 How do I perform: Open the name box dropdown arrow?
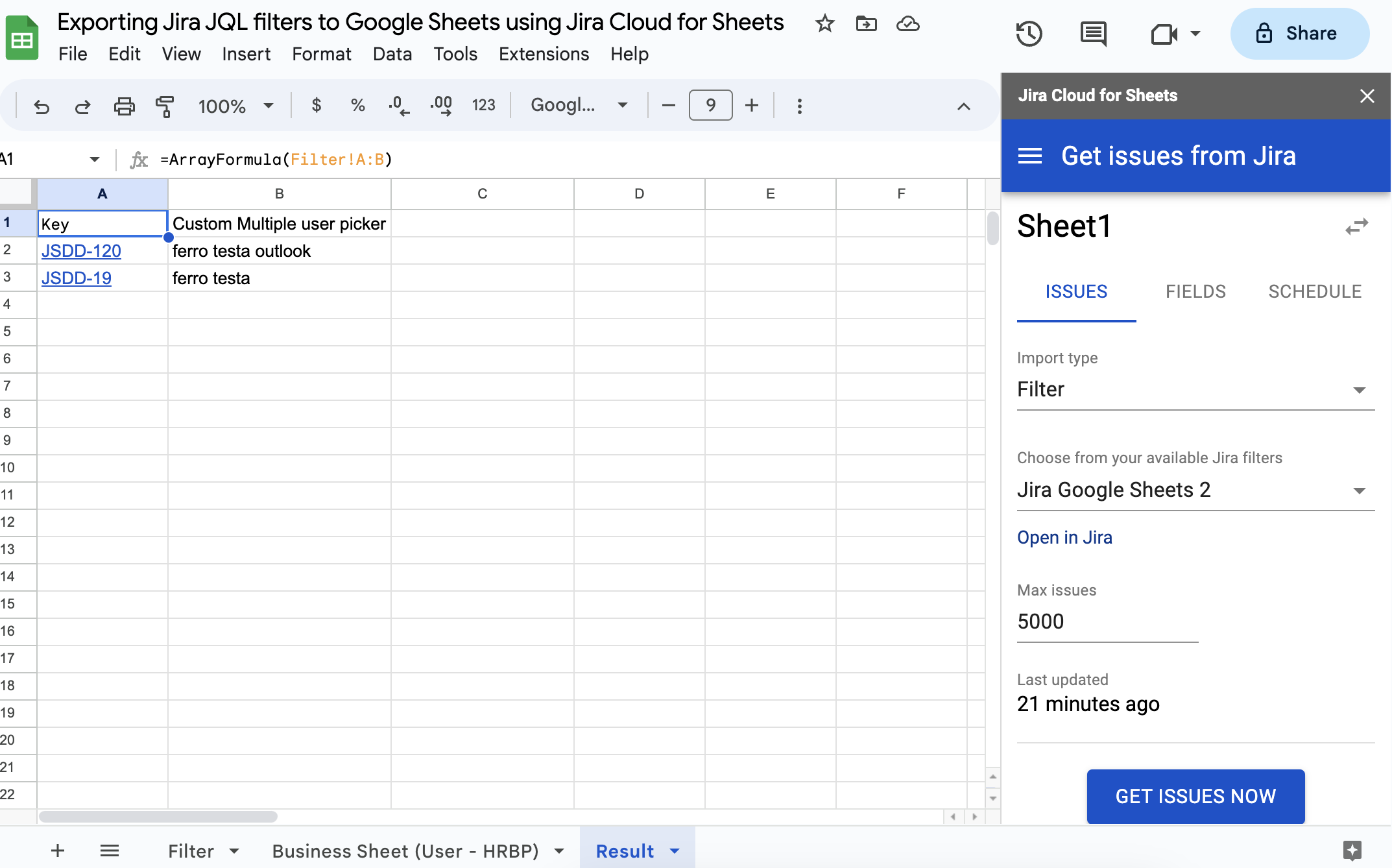95,160
